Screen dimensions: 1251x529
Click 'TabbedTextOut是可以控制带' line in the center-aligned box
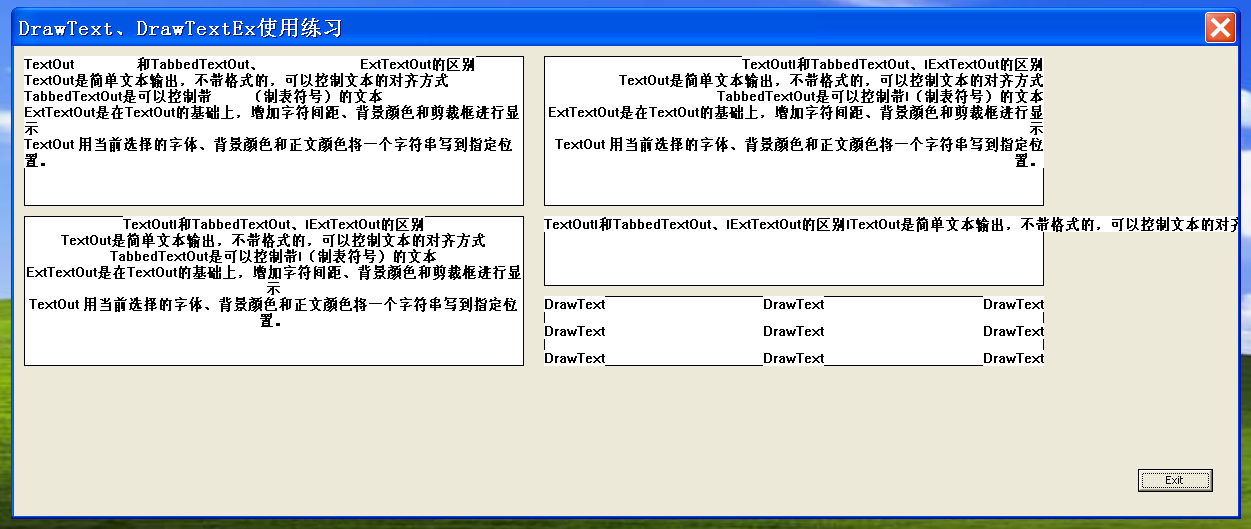(273, 257)
